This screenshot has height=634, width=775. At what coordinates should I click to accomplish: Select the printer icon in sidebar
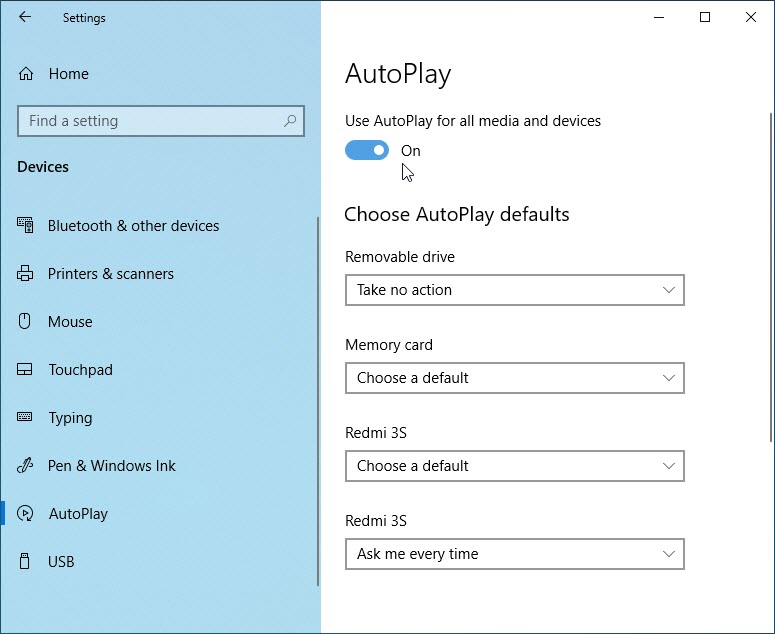coord(25,273)
